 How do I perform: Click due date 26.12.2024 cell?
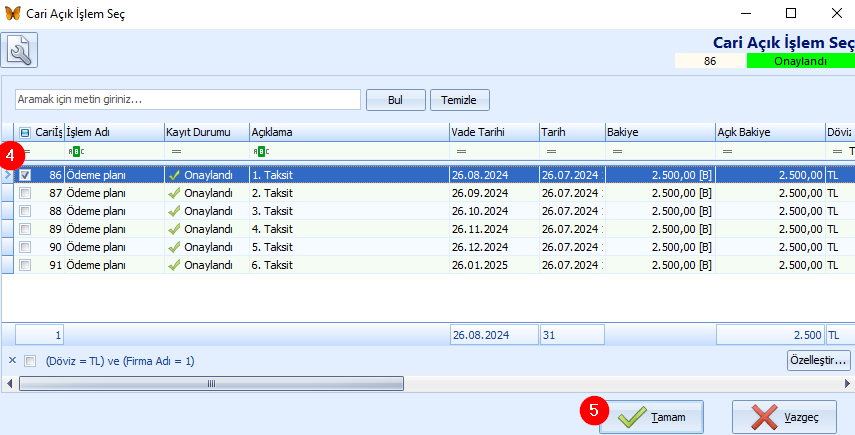pyautogui.click(x=495, y=247)
